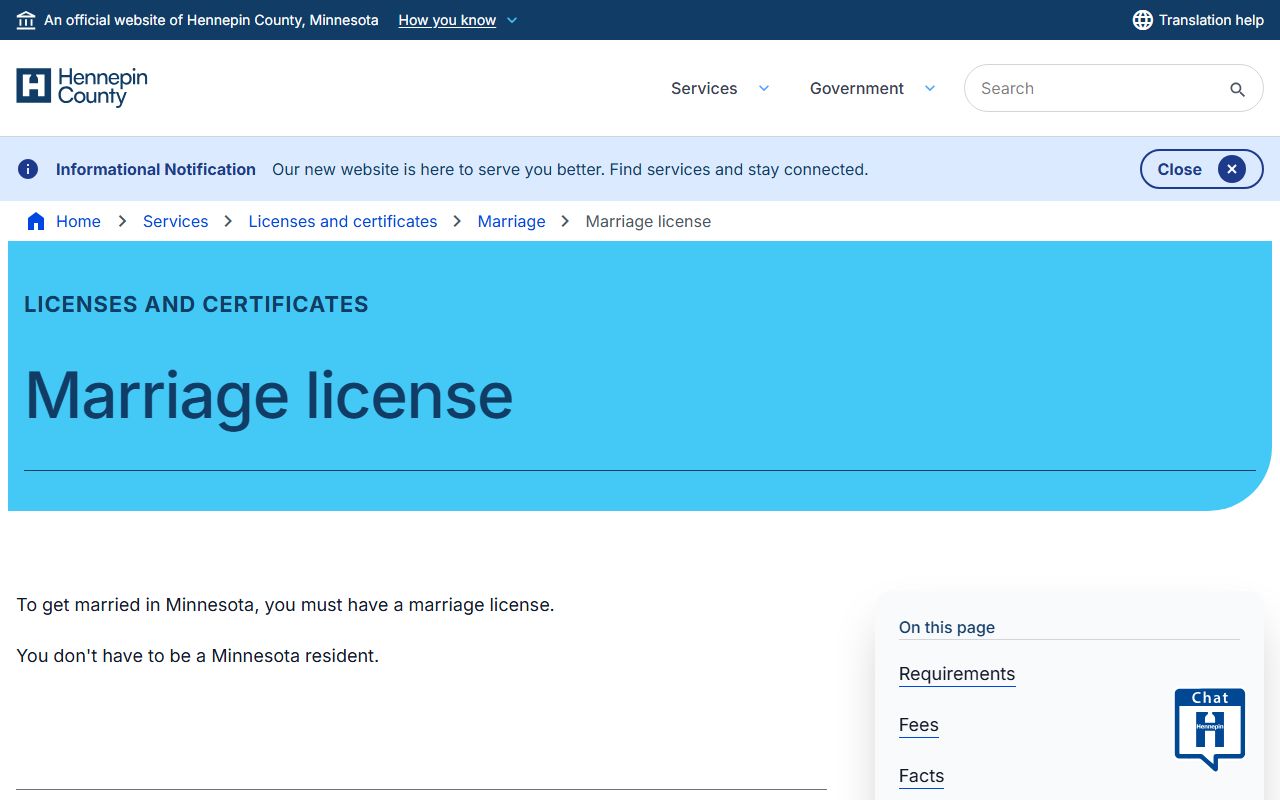Click LICENSES AND CERTIFICATES heading text
1280x800 pixels.
coord(196,304)
